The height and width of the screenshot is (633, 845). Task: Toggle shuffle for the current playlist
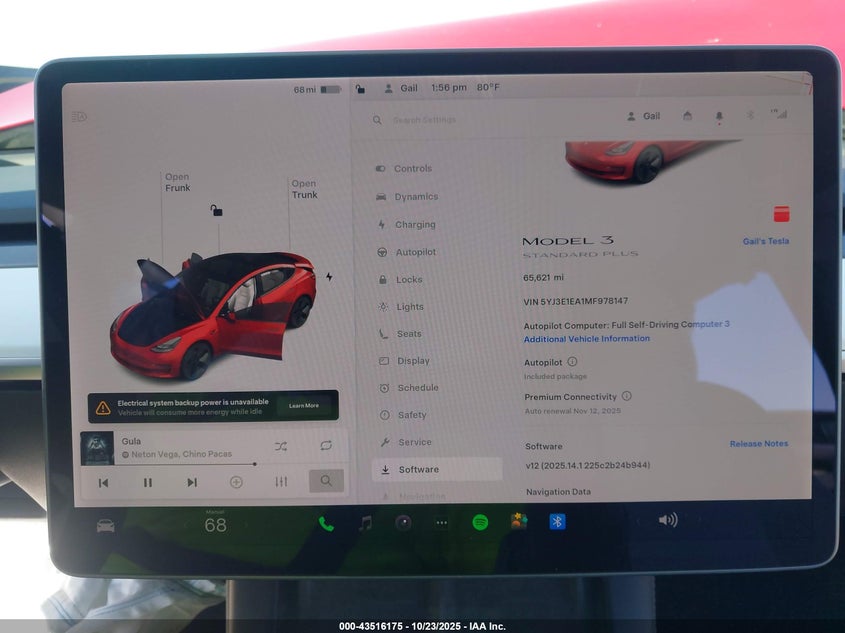click(280, 446)
